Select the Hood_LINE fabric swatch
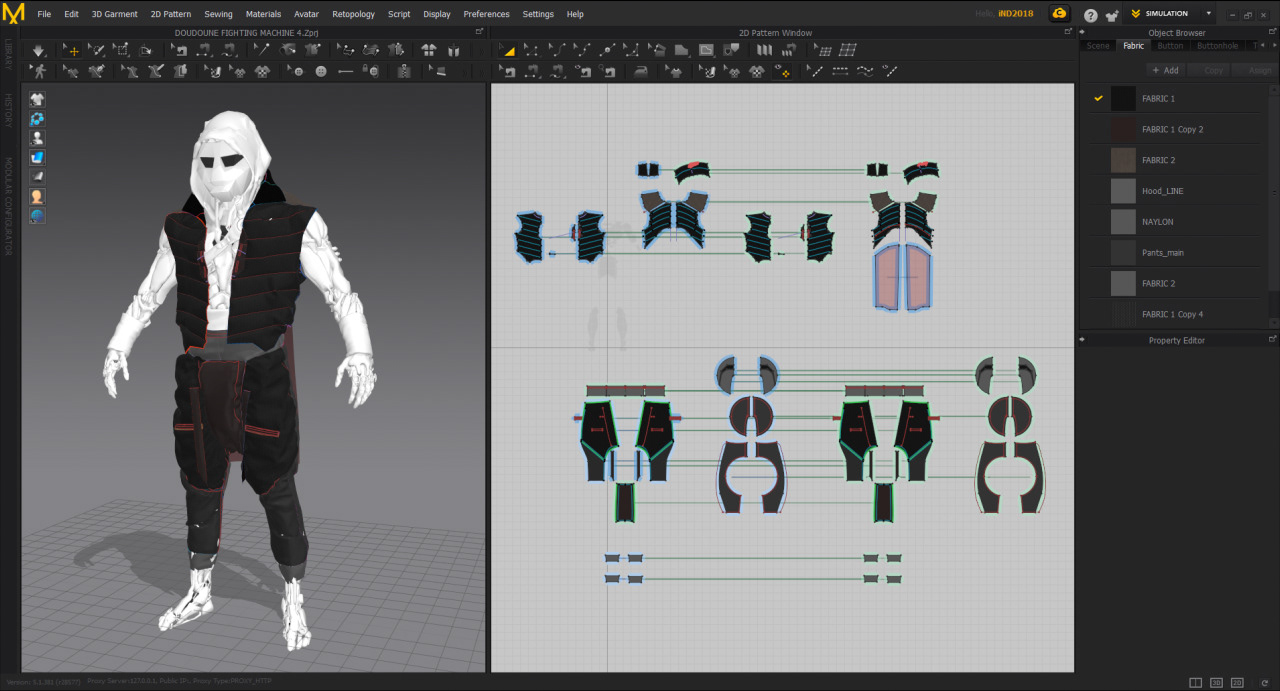Screen dimensions: 1280x691 pyautogui.click(x=1123, y=191)
